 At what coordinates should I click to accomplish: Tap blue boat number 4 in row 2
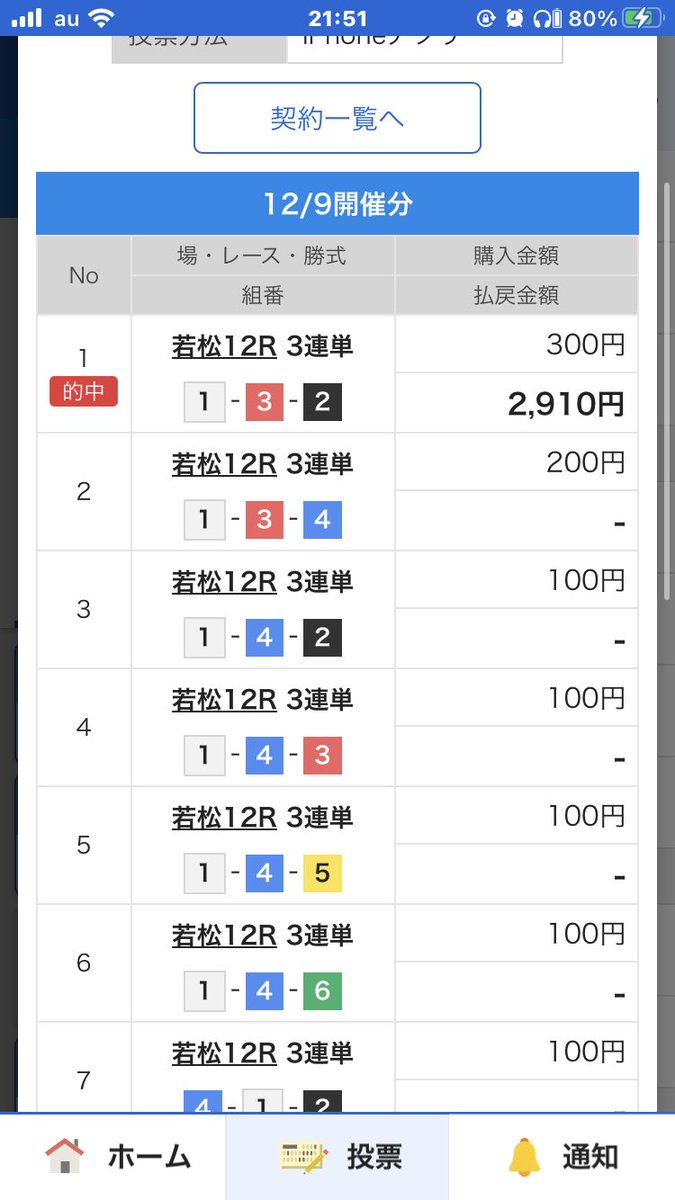pyautogui.click(x=322, y=521)
